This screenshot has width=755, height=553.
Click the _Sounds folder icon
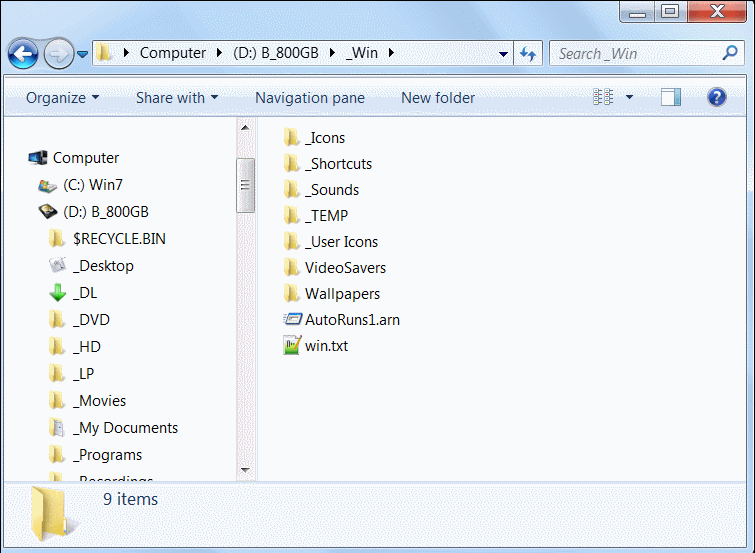click(x=292, y=190)
